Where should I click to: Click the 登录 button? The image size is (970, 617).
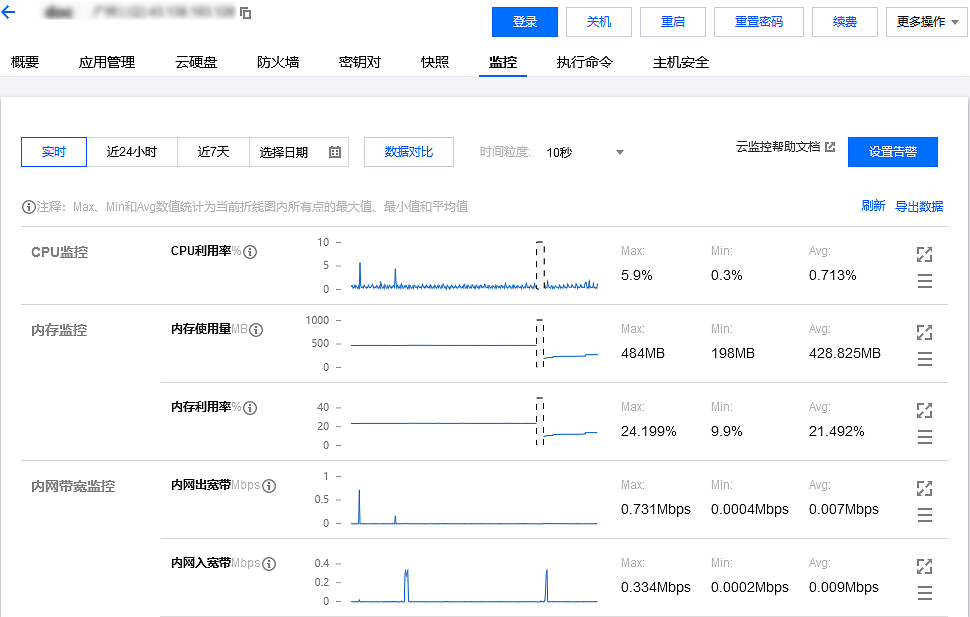525,22
